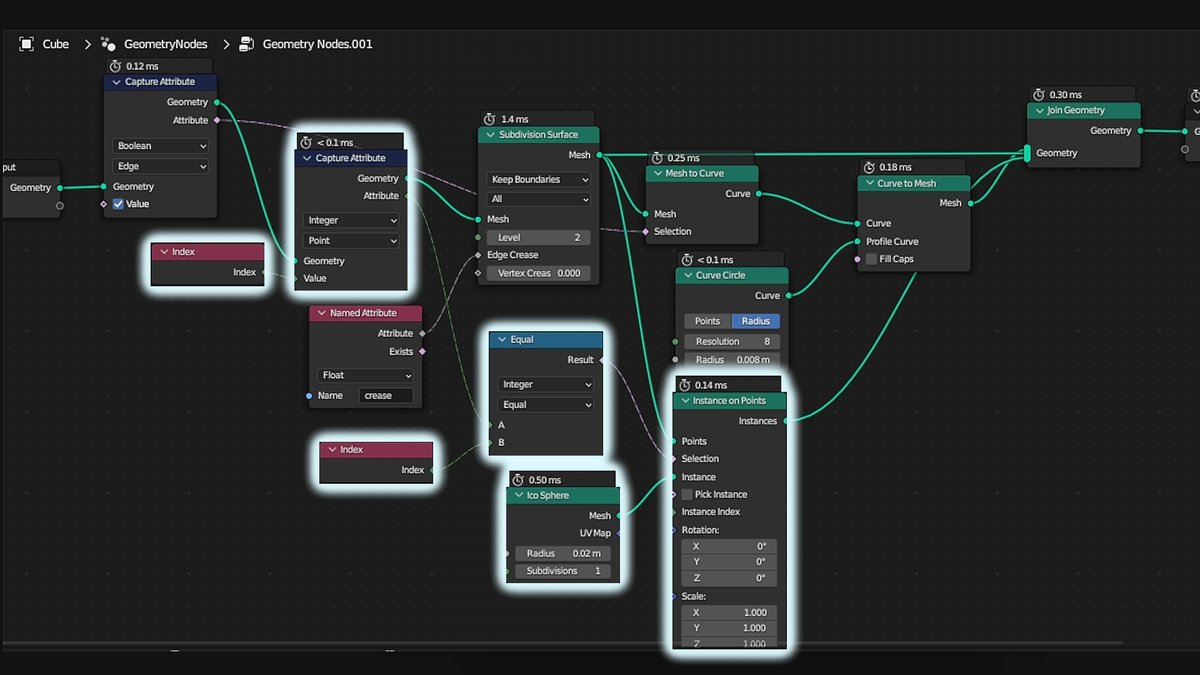Open the Float data type dropdown on Named Attribute
Image resolution: width=1200 pixels, height=675 pixels.
click(365, 375)
